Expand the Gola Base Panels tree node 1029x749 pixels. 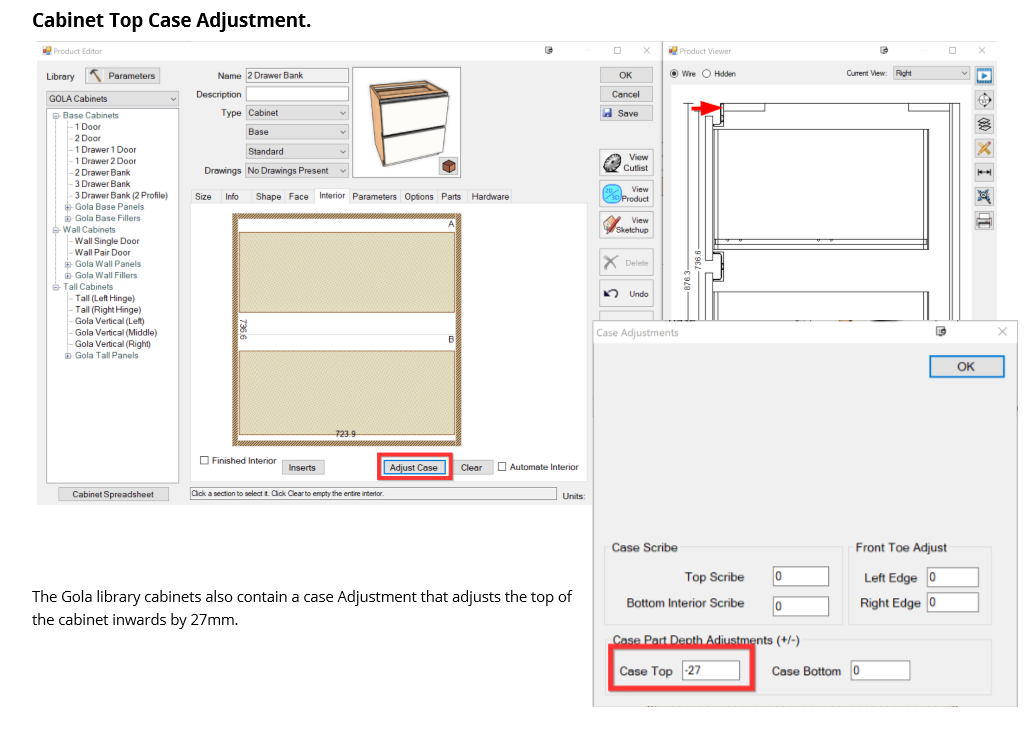click(x=68, y=207)
